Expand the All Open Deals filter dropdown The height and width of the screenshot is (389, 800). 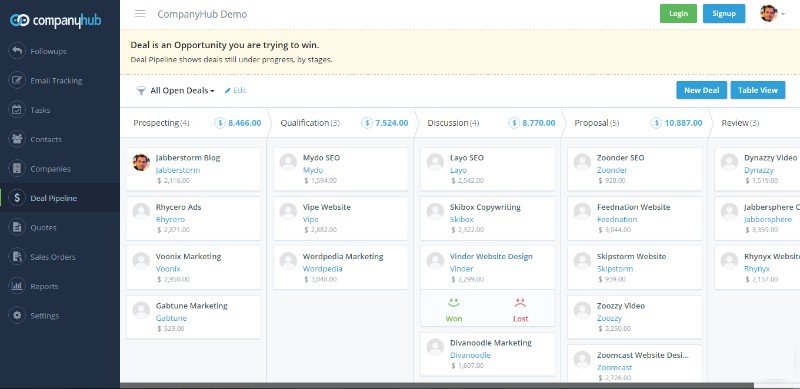(x=182, y=91)
